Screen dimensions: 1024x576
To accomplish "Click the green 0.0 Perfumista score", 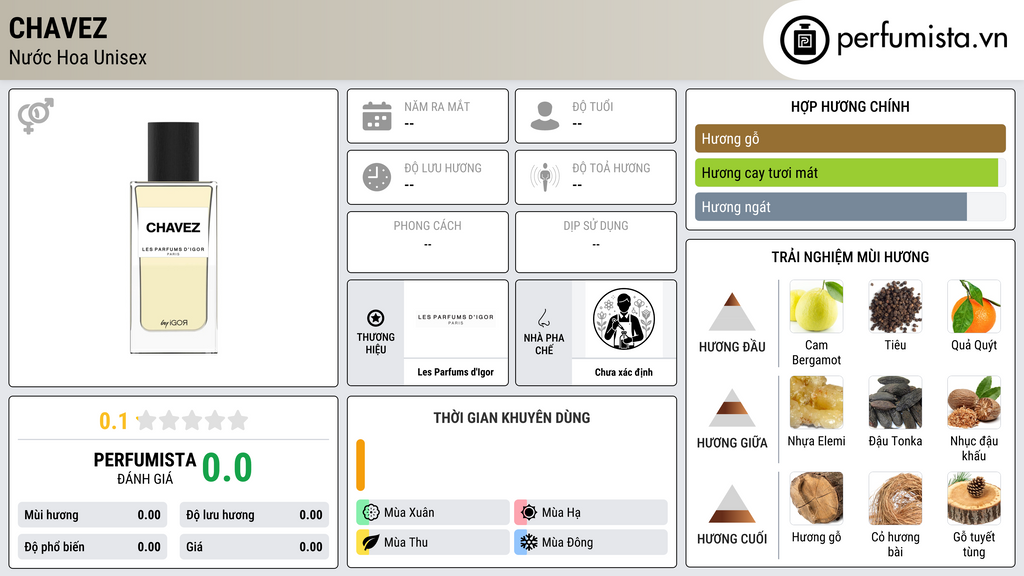I will (227, 468).
